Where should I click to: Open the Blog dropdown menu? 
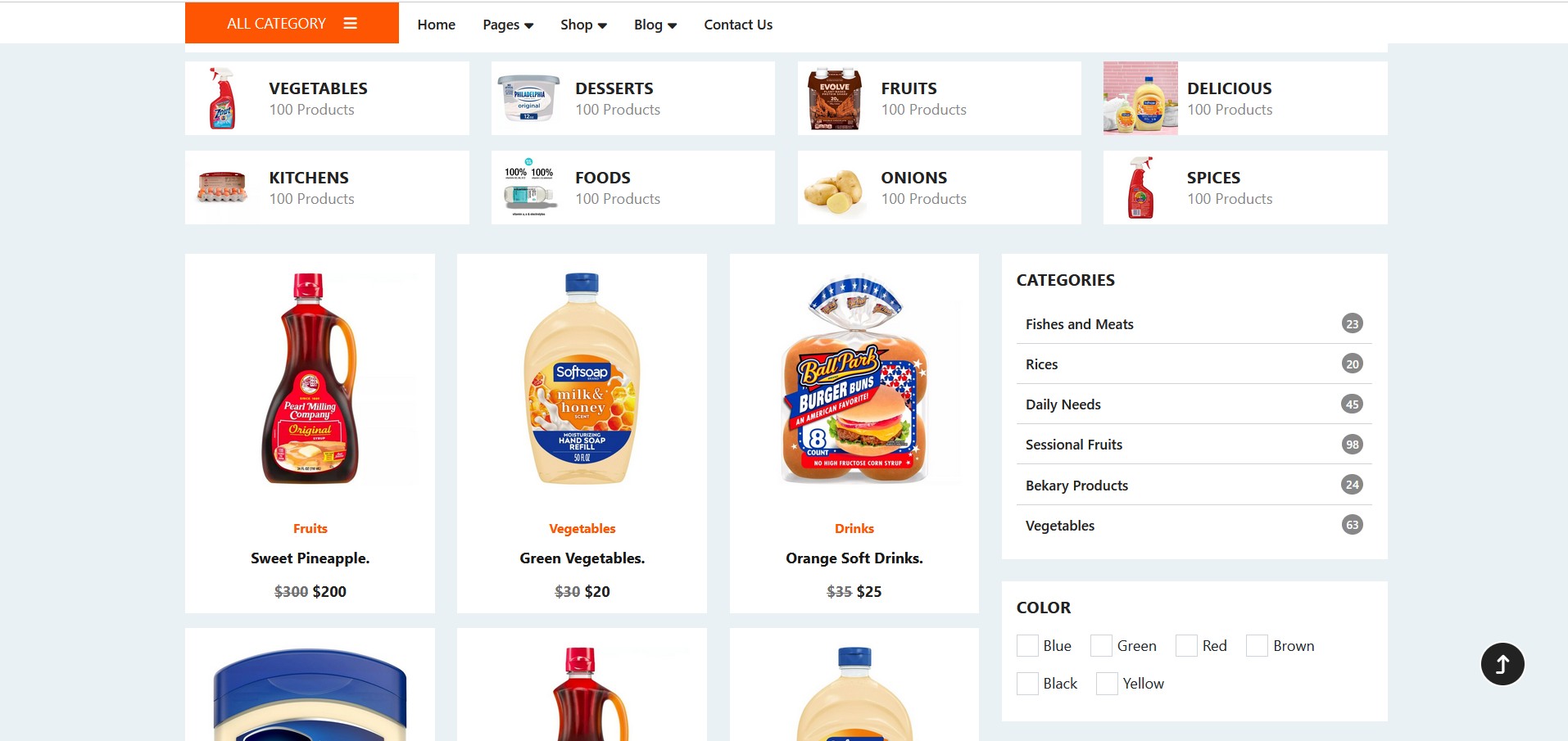(x=655, y=25)
